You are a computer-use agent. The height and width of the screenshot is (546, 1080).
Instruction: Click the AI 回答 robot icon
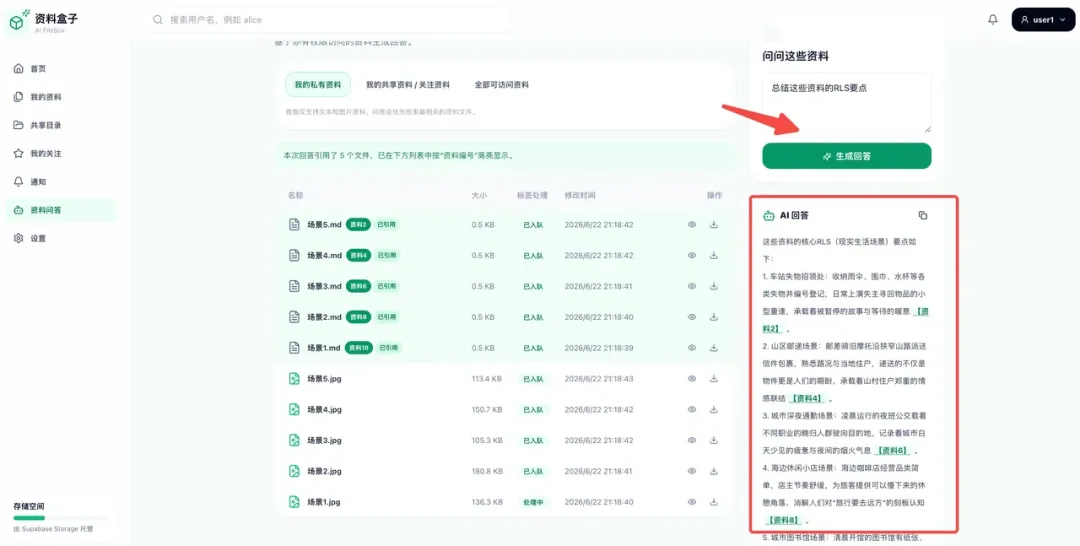click(769, 216)
